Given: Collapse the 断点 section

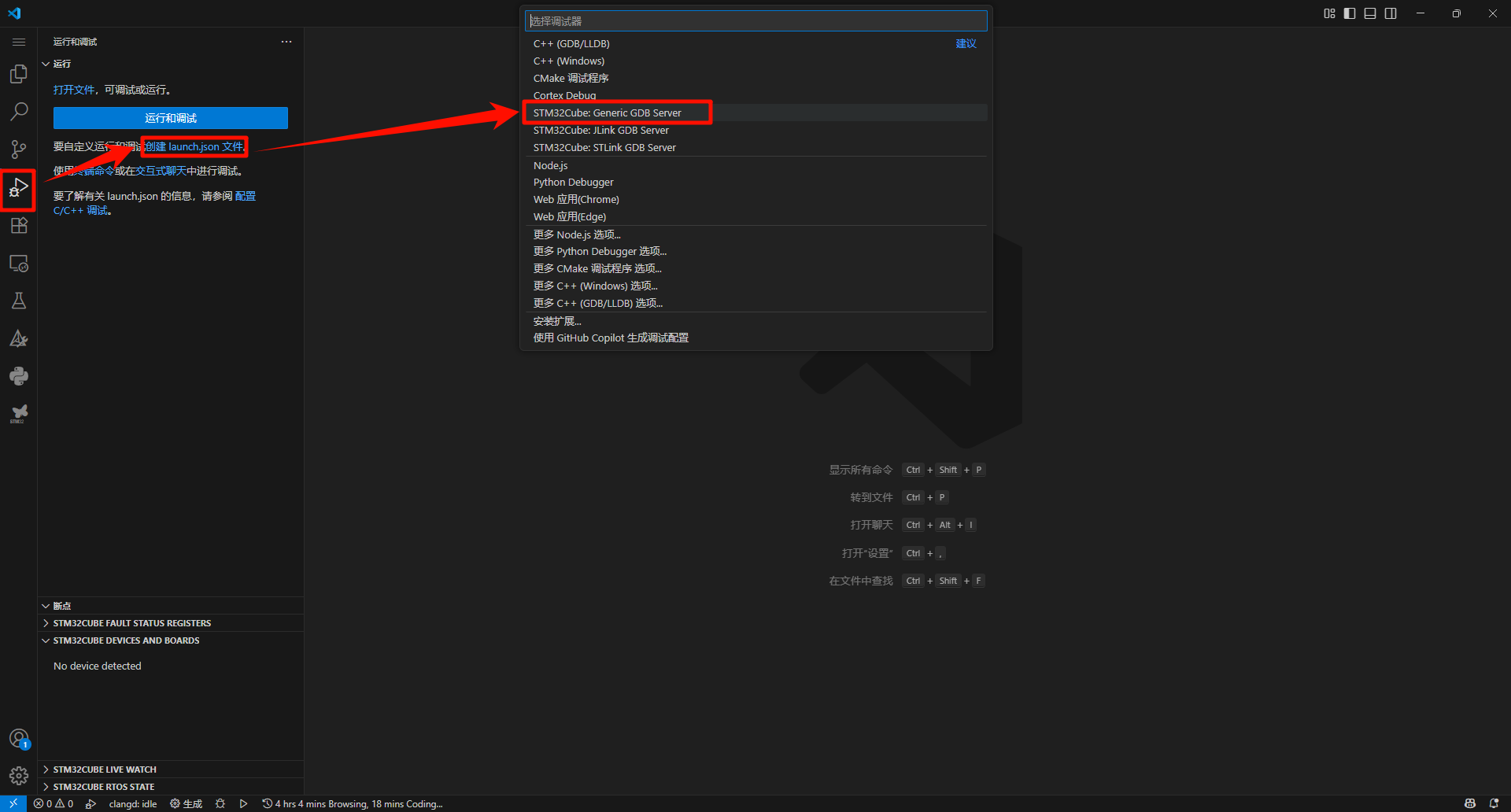Looking at the screenshot, I should point(171,606).
